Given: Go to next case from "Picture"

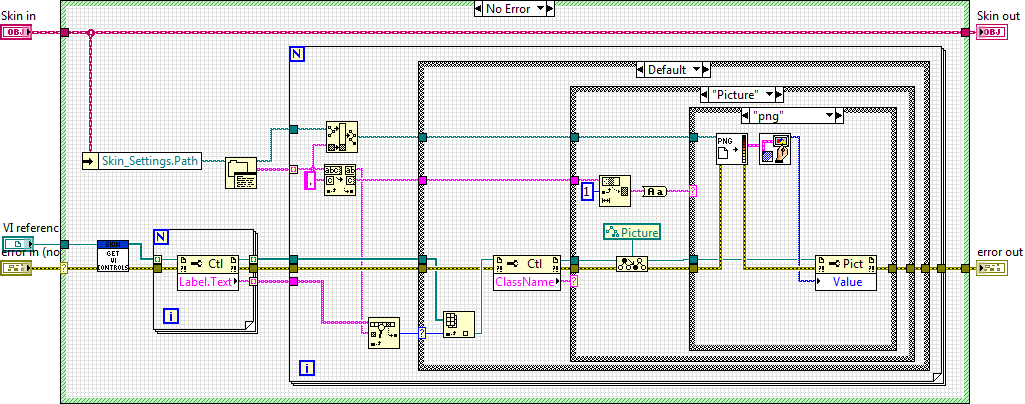Looking at the screenshot, I should (x=780, y=95).
